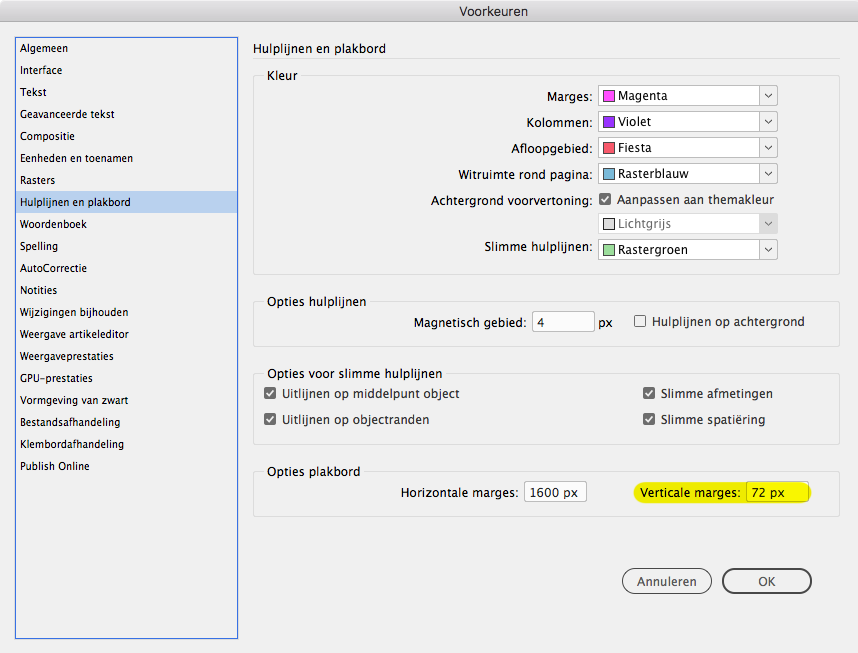This screenshot has width=858, height=653.
Task: Switch to the Rasters preferences section
Action: coord(39,180)
